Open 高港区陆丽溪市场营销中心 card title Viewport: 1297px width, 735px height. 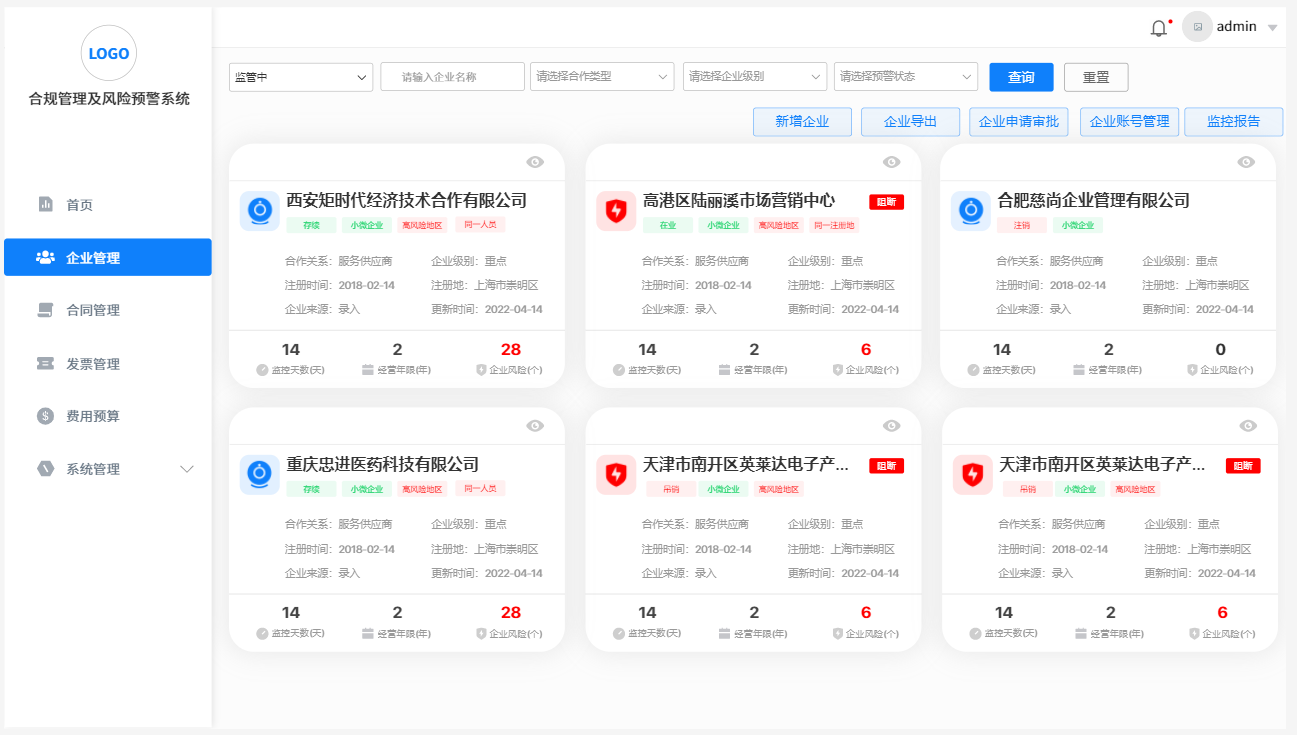[x=739, y=201]
